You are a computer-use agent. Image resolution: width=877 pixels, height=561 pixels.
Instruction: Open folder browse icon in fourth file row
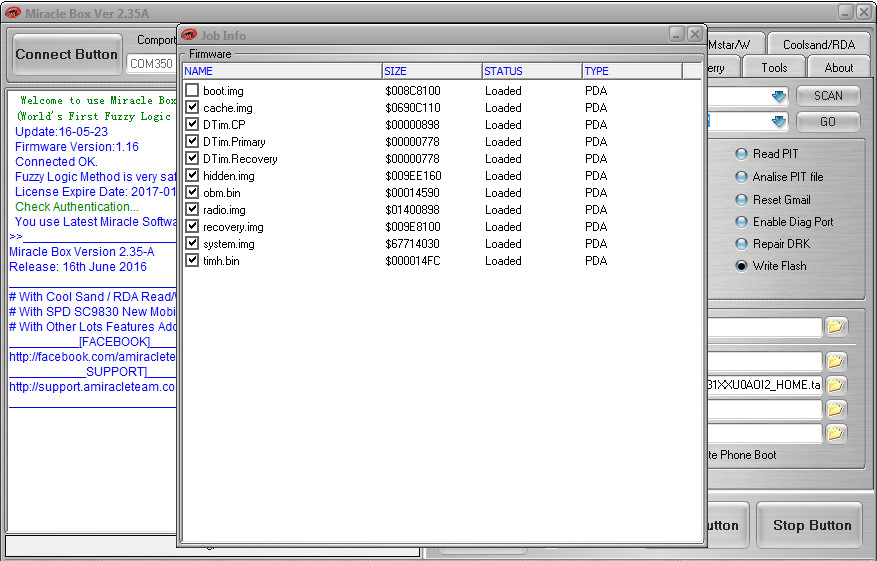[836, 410]
